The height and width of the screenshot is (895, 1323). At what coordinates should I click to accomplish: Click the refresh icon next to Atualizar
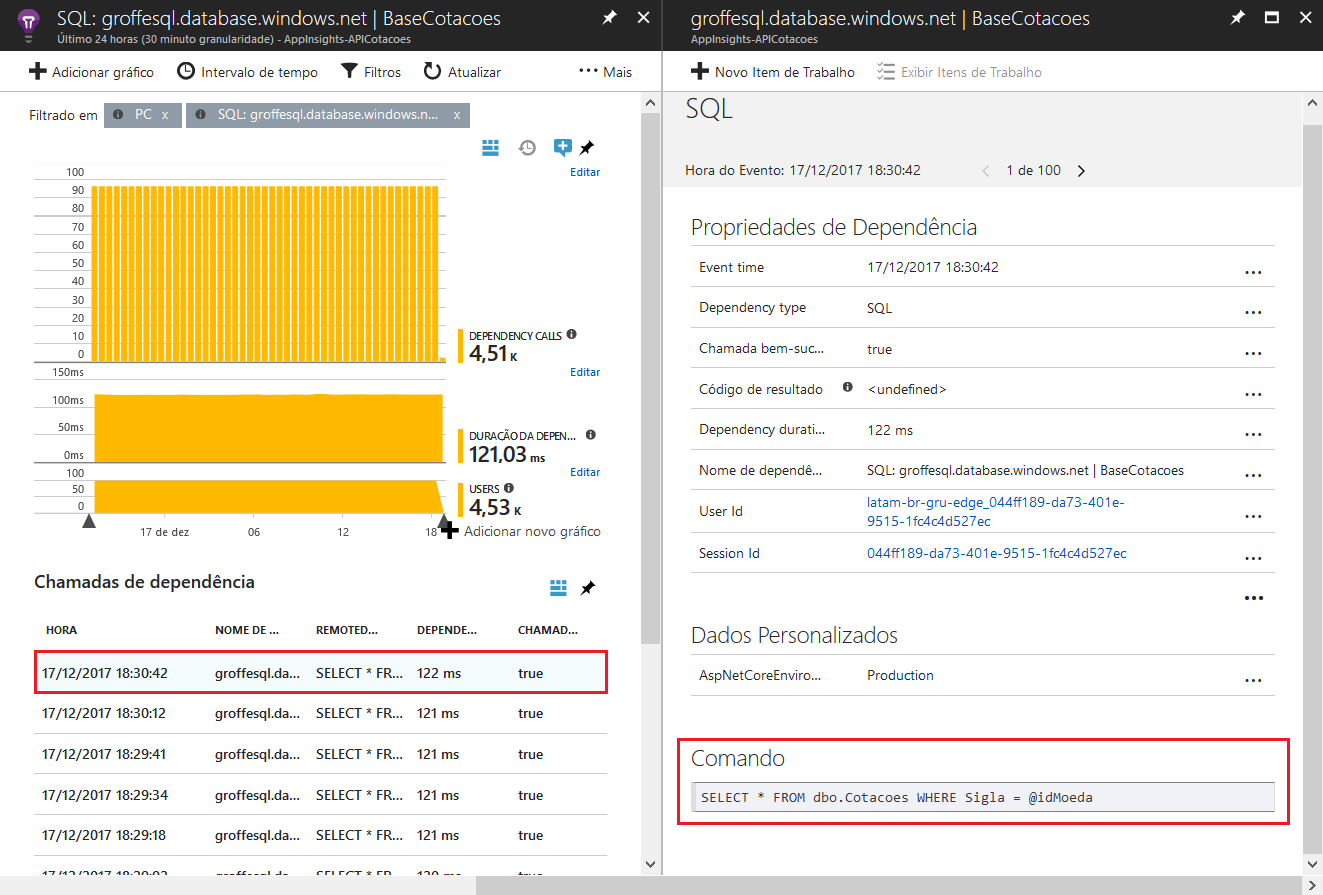click(432, 71)
